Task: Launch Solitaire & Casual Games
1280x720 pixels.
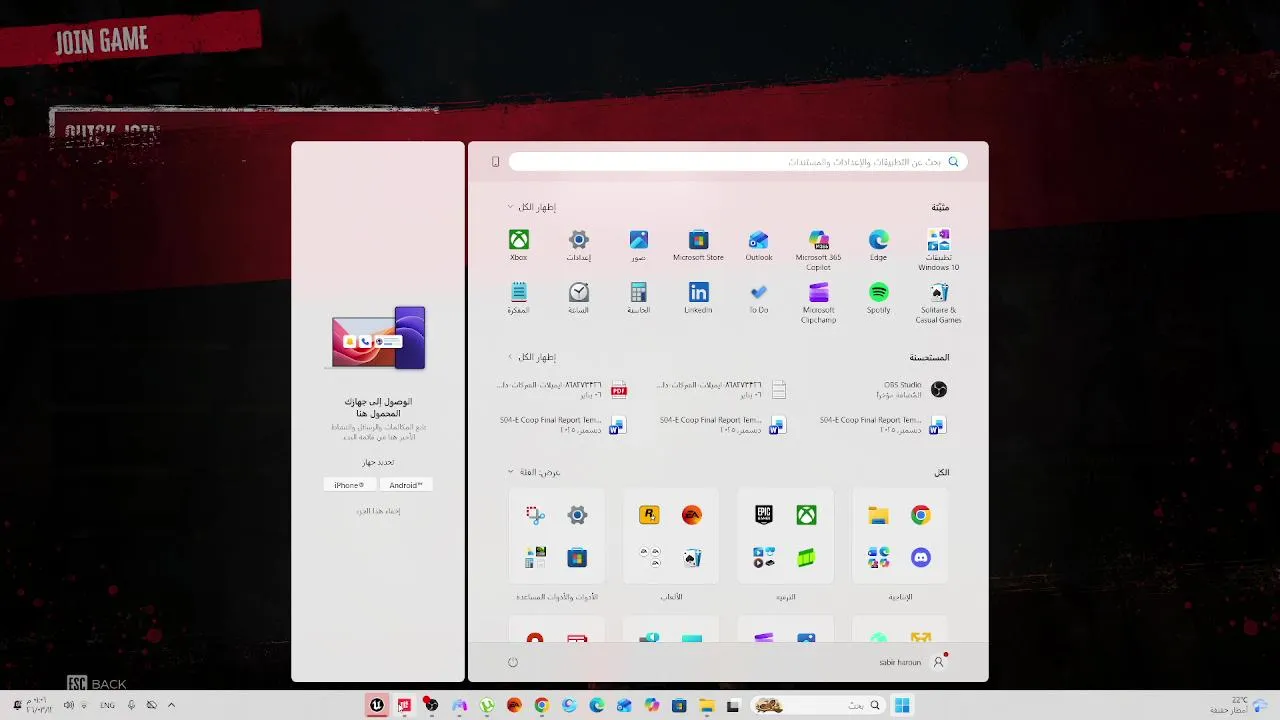Action: [938, 302]
